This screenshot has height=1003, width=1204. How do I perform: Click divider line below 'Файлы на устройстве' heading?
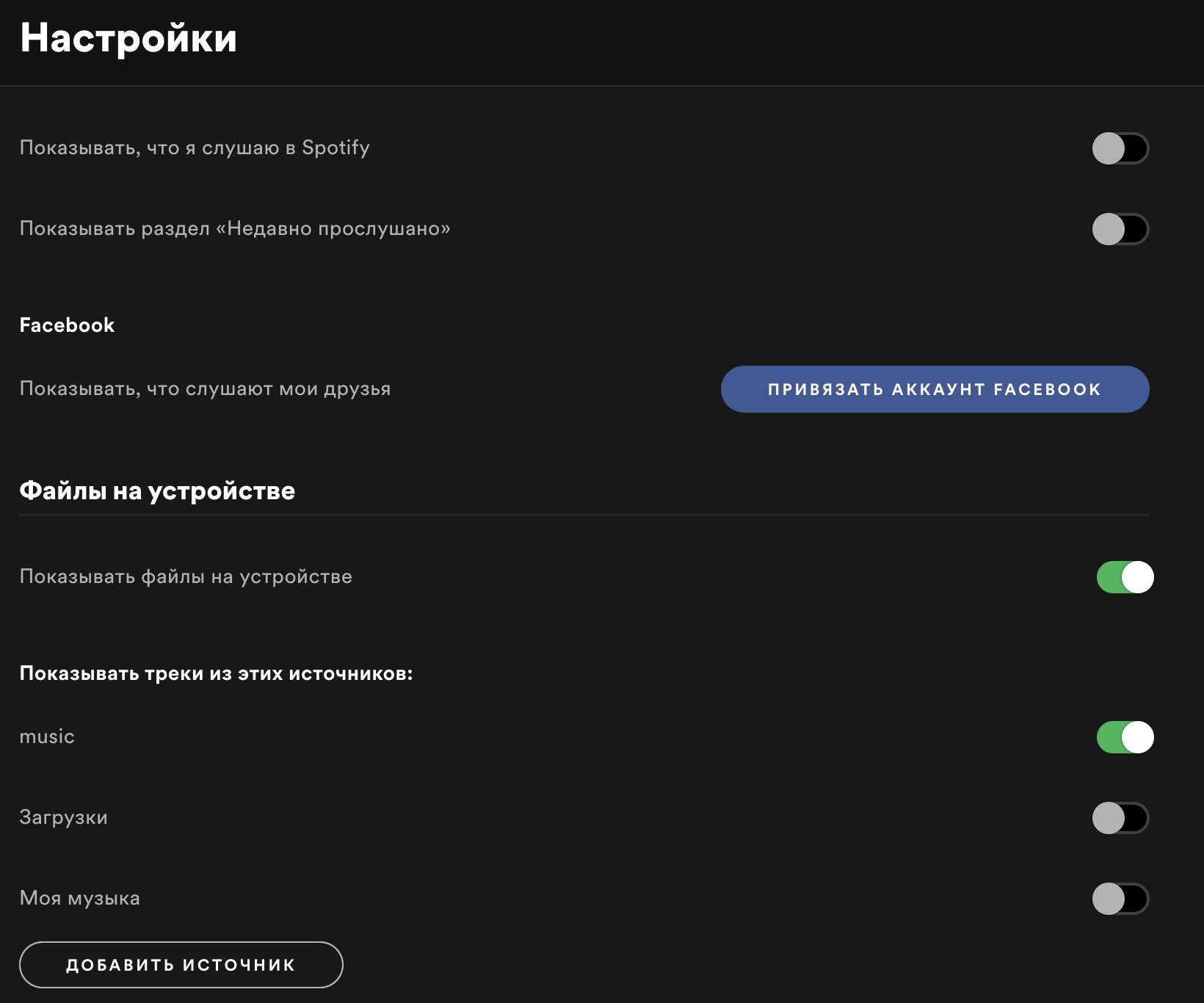[x=584, y=515]
